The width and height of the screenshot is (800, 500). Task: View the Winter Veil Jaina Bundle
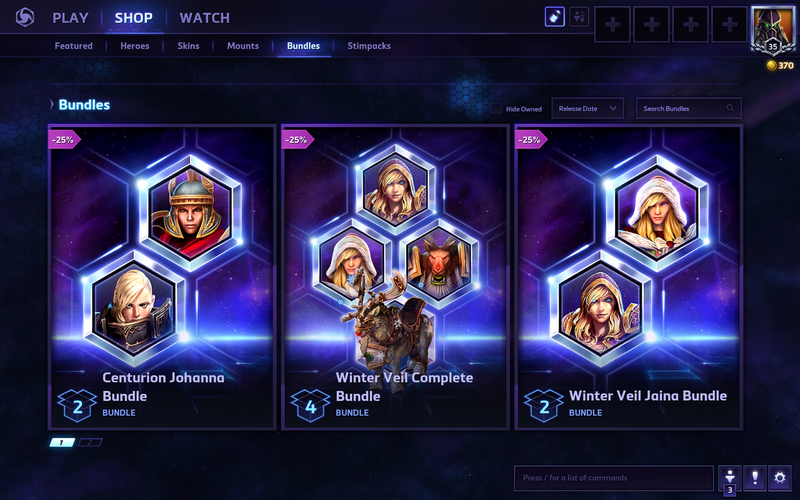coord(628,277)
